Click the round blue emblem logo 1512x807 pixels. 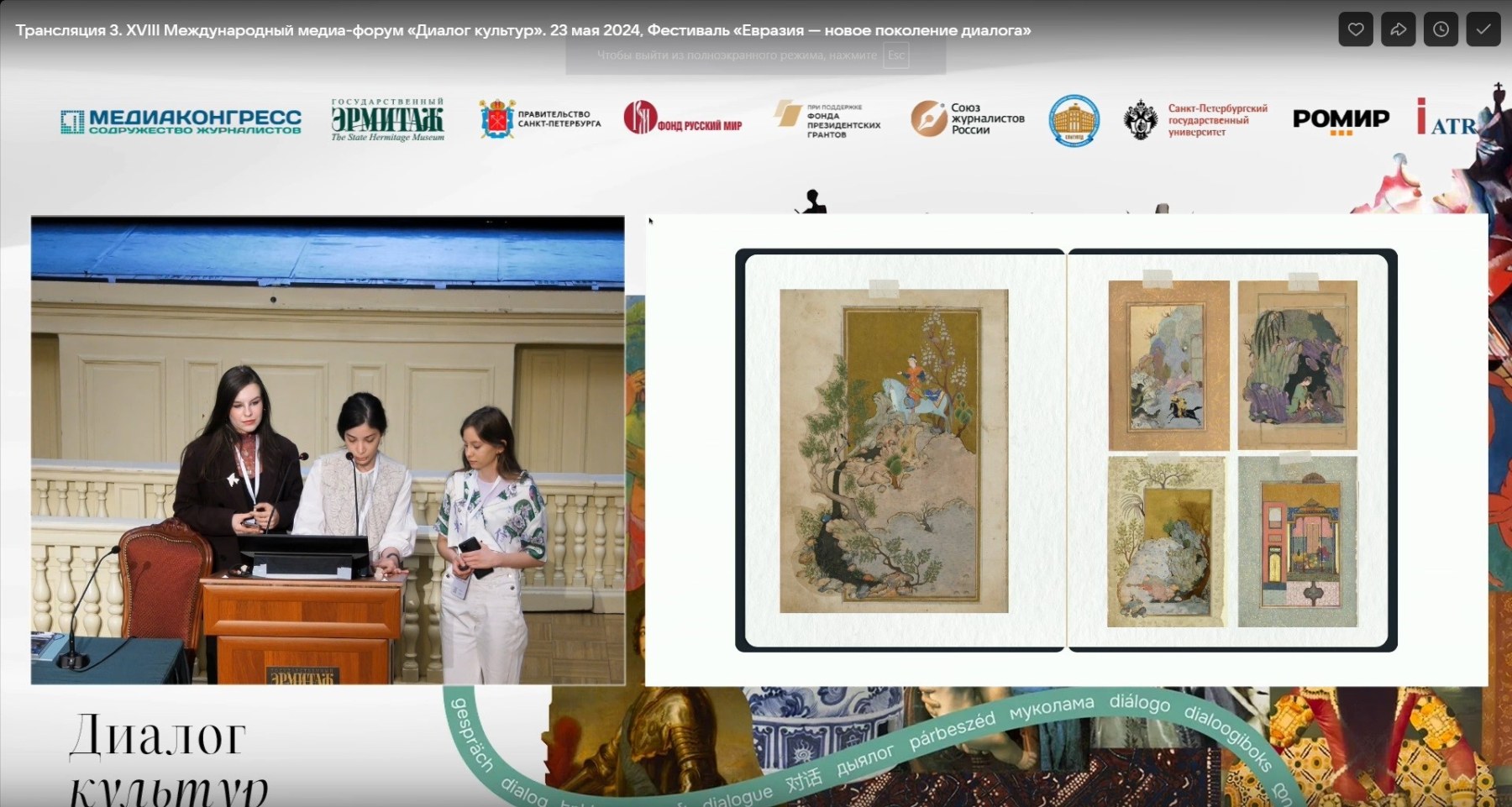click(x=1074, y=120)
